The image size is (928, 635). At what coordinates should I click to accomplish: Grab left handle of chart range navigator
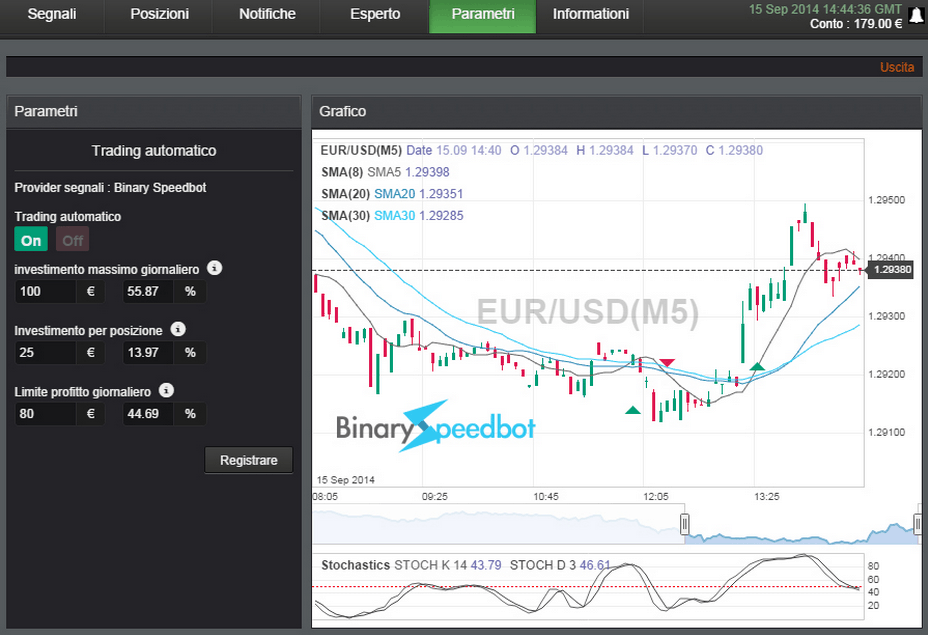(685, 524)
